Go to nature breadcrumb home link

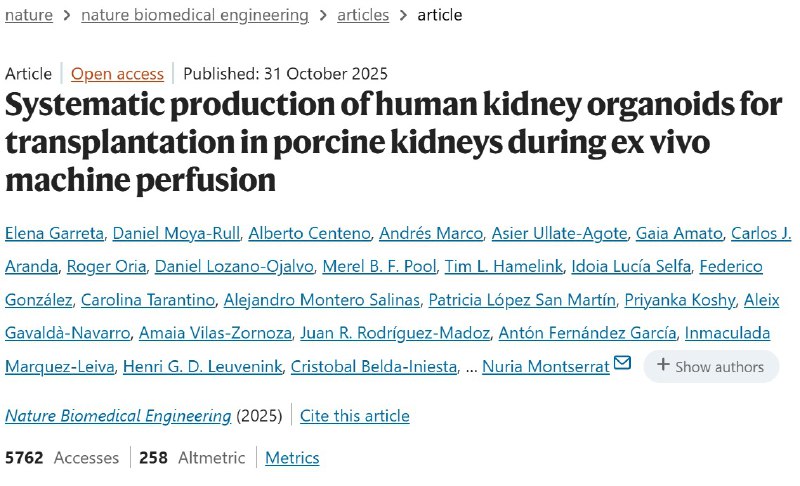pos(29,15)
